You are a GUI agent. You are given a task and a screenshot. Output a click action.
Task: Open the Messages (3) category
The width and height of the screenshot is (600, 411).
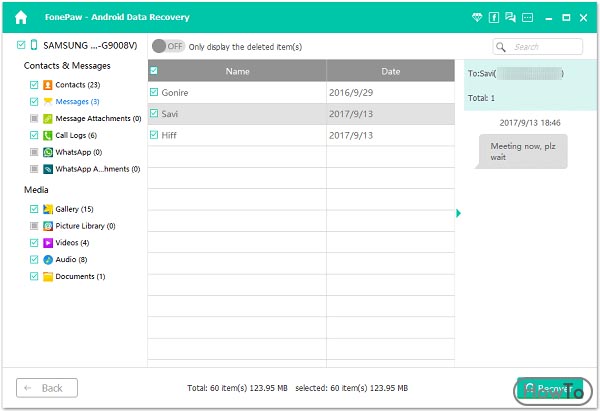pyautogui.click(x=77, y=101)
